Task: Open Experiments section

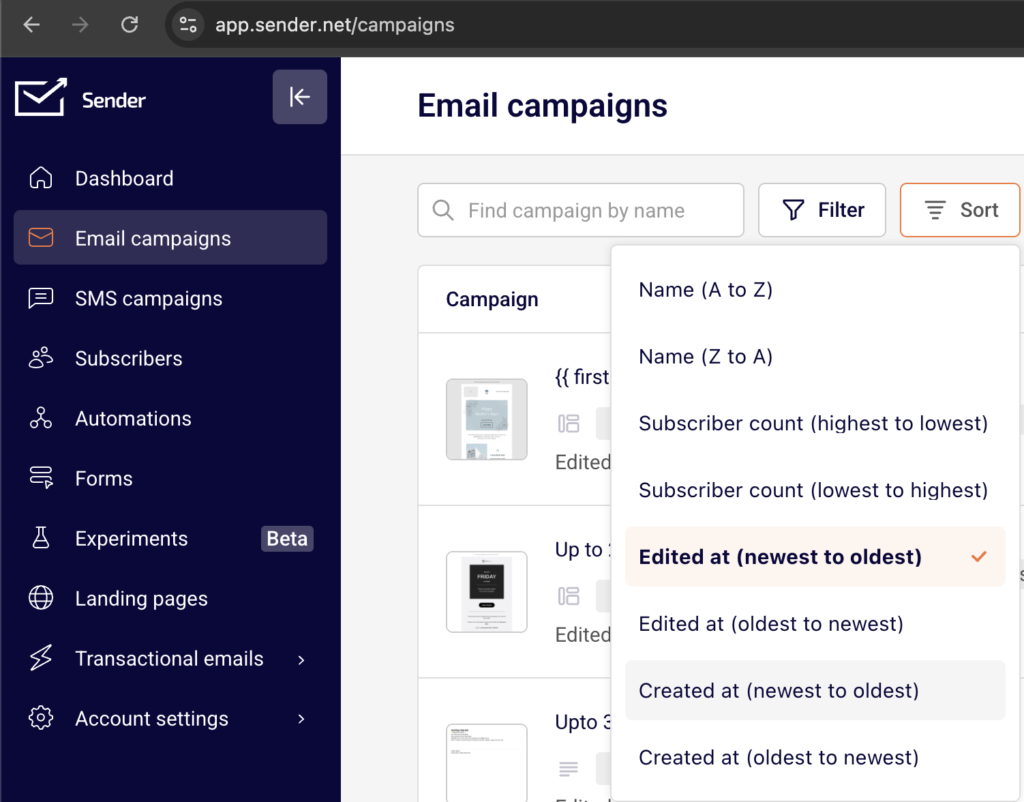Action: point(170,539)
